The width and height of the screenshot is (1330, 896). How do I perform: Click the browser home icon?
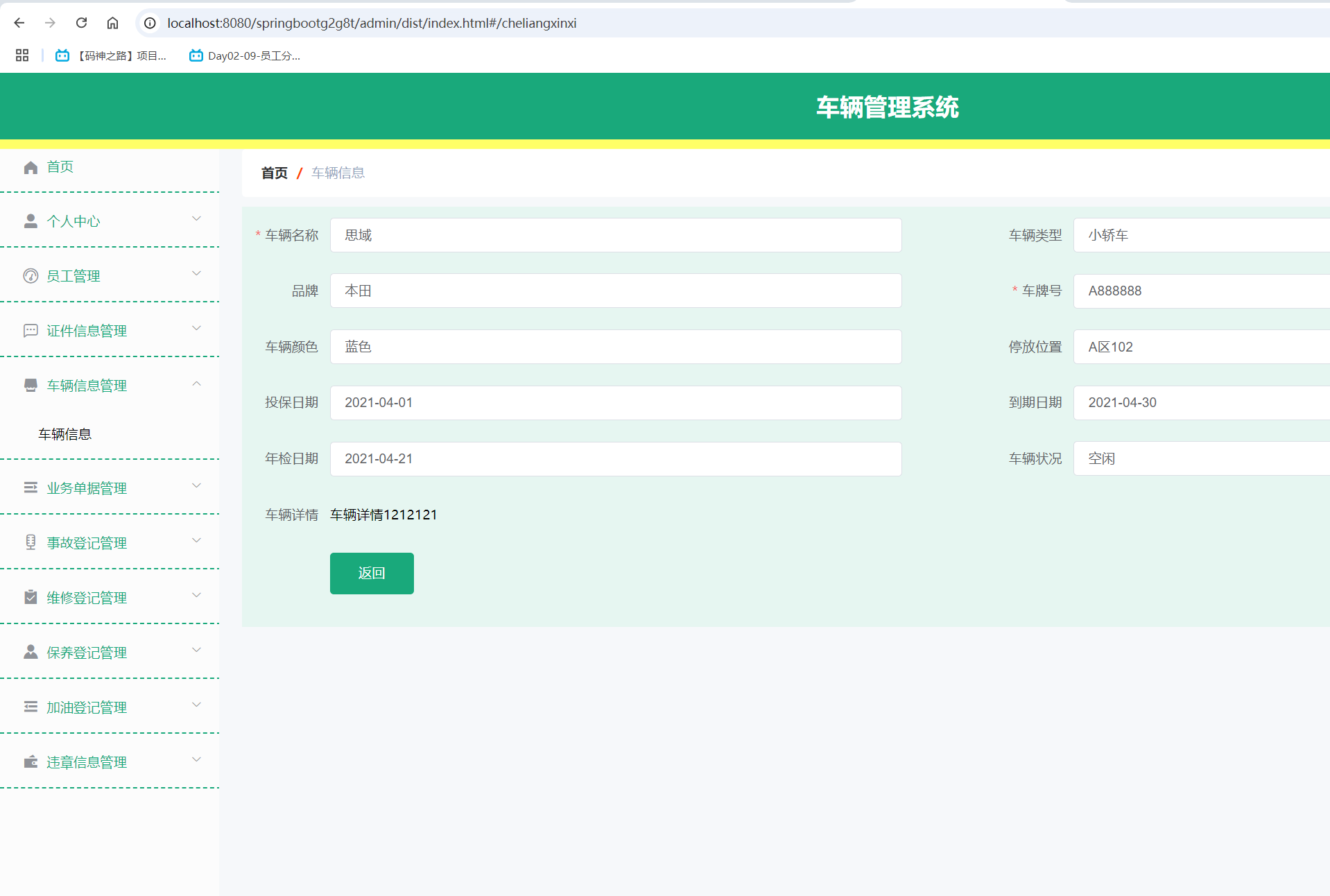point(112,22)
